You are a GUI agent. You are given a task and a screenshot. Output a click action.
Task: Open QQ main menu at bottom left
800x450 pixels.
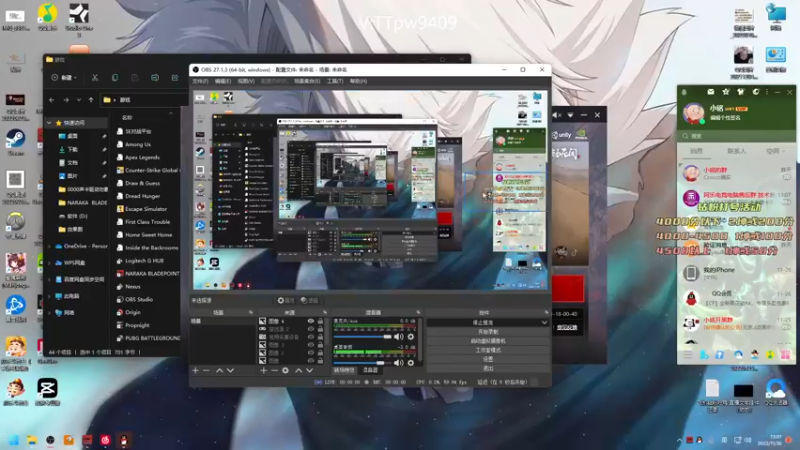pos(688,355)
